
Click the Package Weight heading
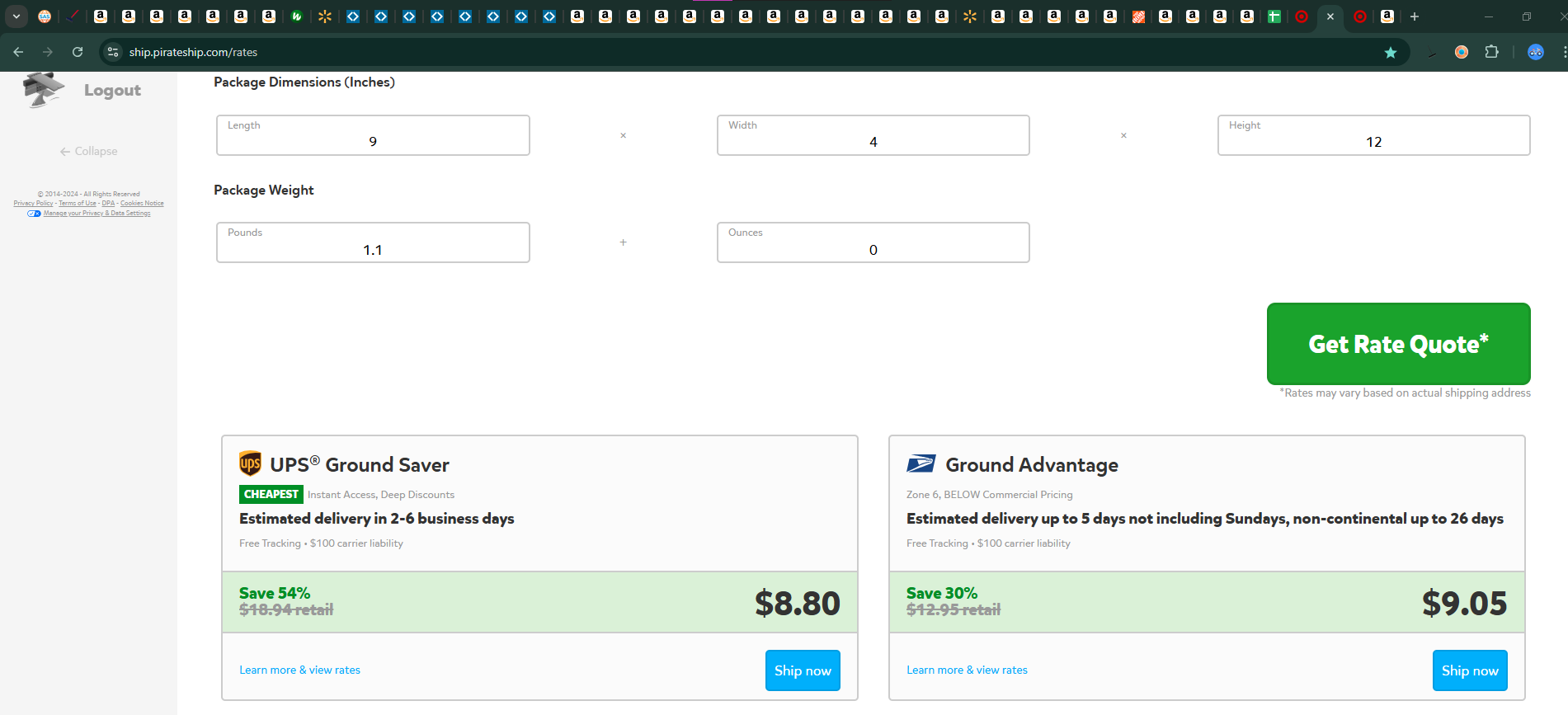click(x=264, y=190)
